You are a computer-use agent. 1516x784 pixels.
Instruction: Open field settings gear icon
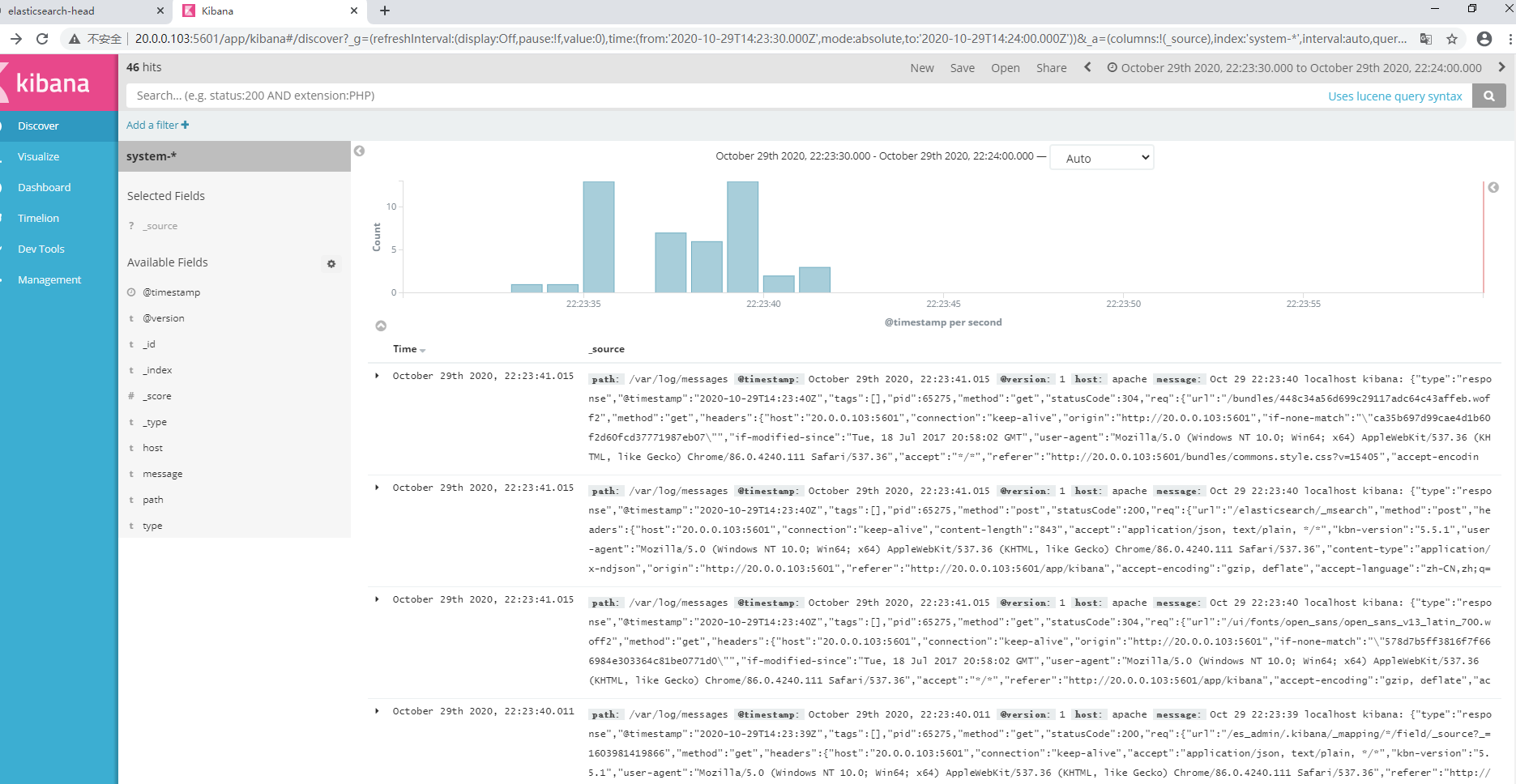(331, 264)
